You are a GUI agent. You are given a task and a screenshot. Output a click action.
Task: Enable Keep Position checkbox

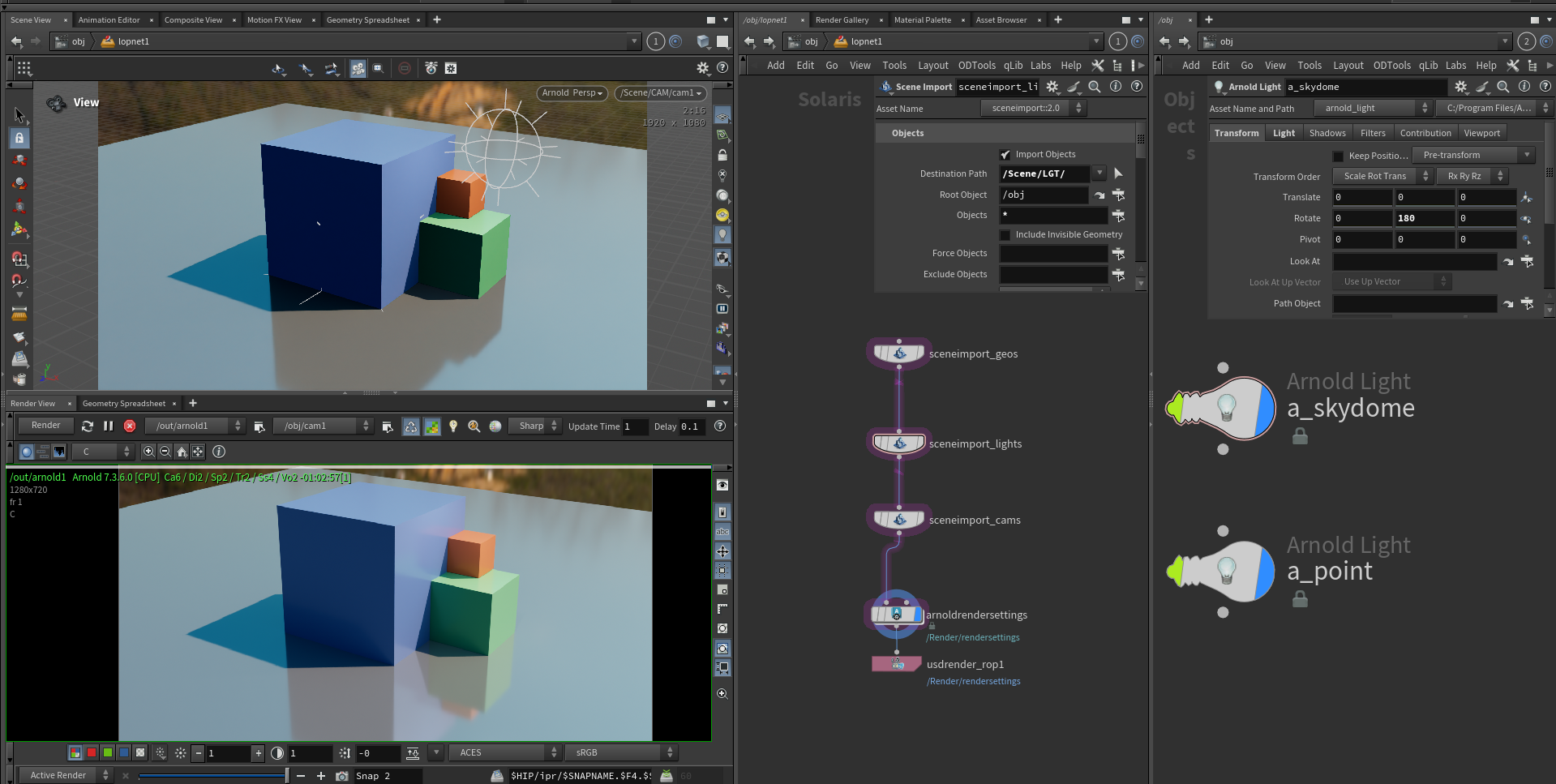click(1338, 156)
